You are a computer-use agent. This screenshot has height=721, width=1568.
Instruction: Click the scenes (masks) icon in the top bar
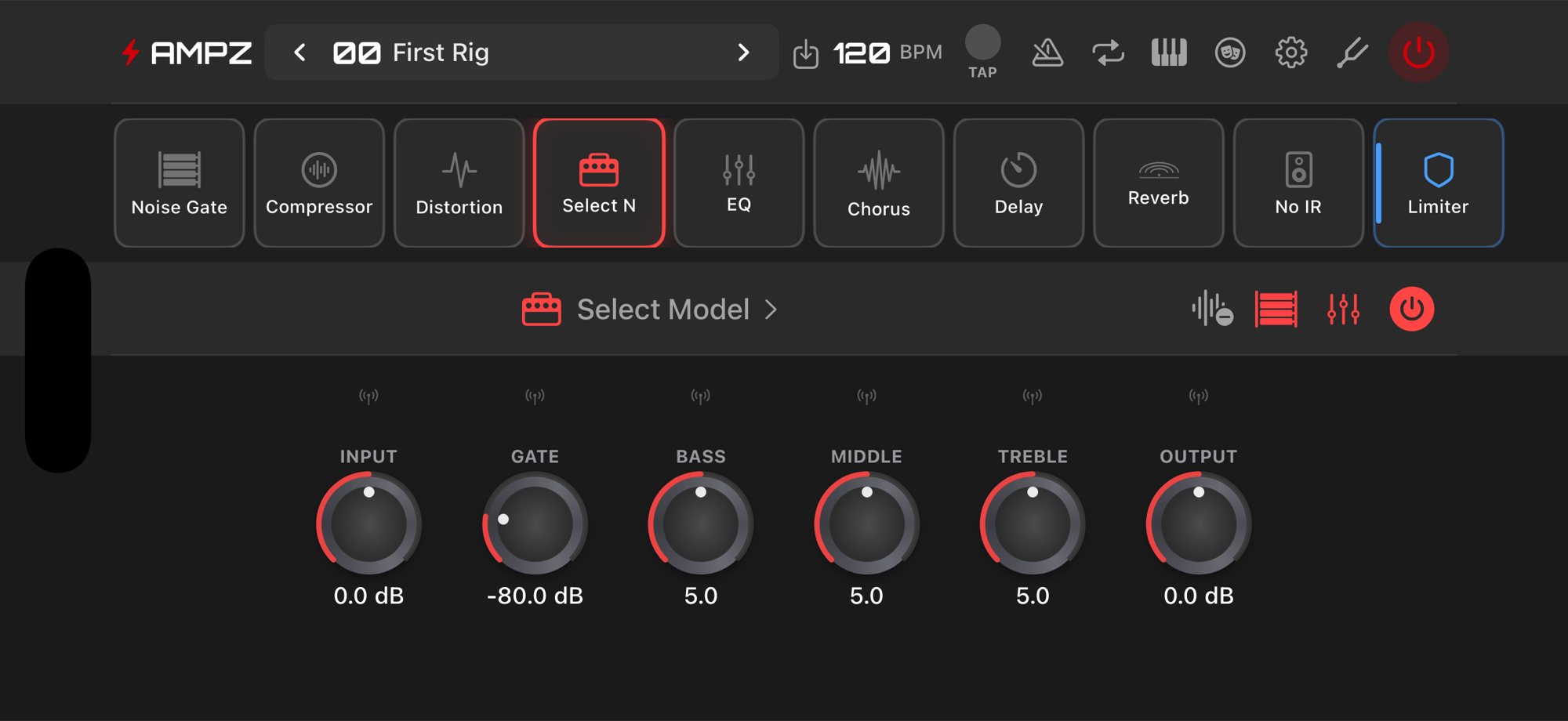(1230, 53)
